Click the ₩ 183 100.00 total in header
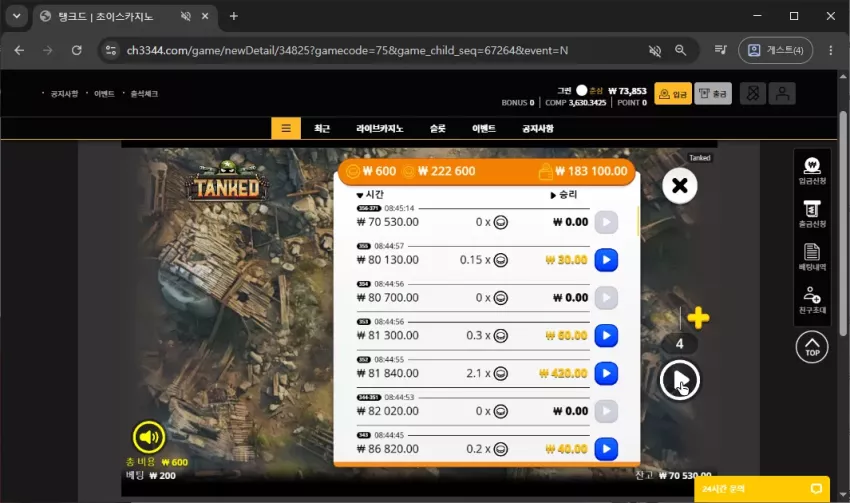Image resolution: width=850 pixels, height=503 pixels. [x=591, y=171]
